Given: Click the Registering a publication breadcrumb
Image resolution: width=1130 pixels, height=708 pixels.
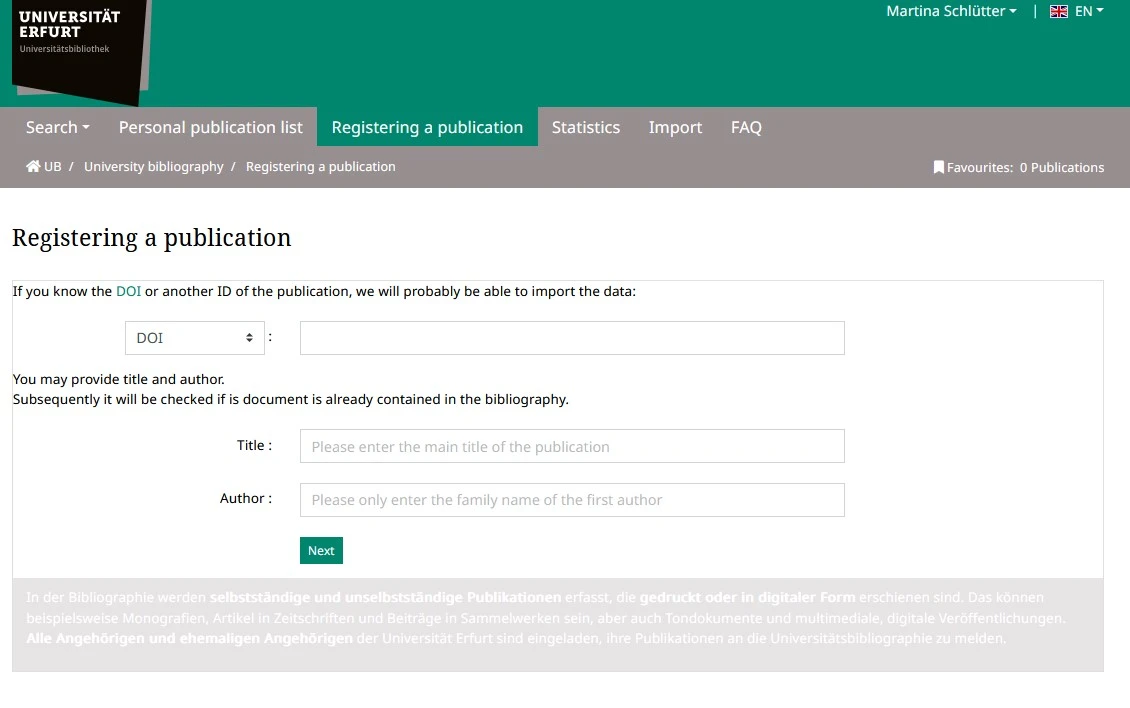Looking at the screenshot, I should tap(320, 167).
